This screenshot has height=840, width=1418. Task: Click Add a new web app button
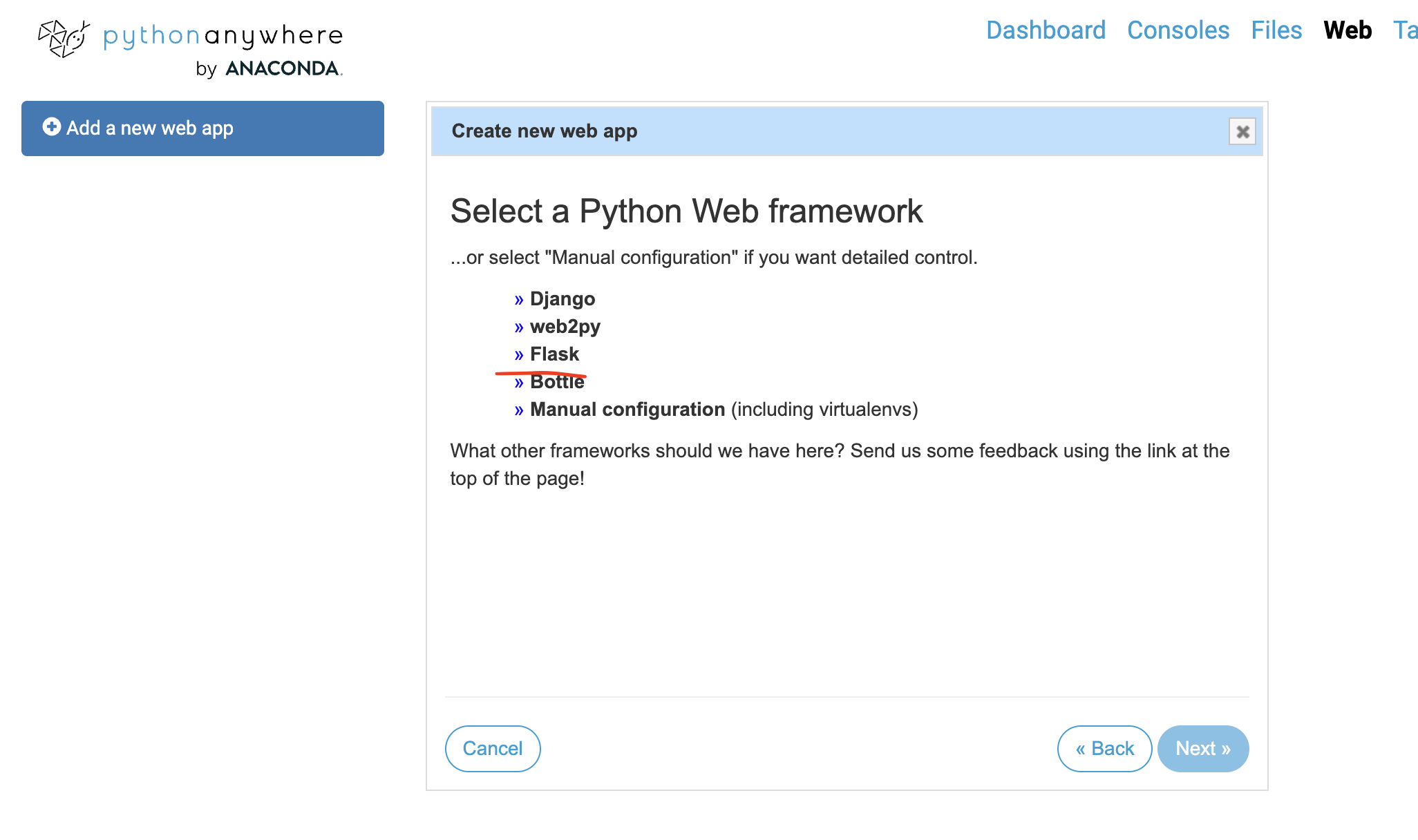[202, 128]
